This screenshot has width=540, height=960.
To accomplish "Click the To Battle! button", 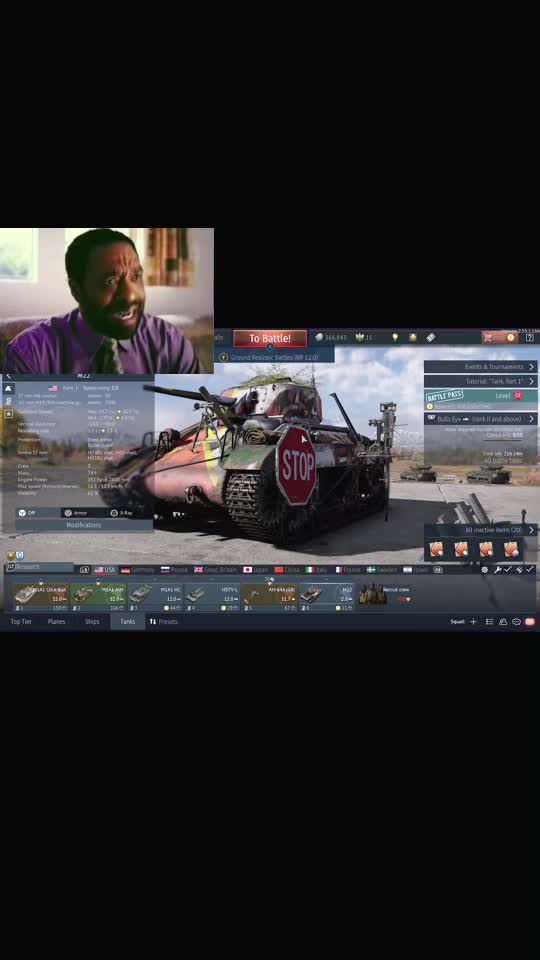I will coord(270,338).
